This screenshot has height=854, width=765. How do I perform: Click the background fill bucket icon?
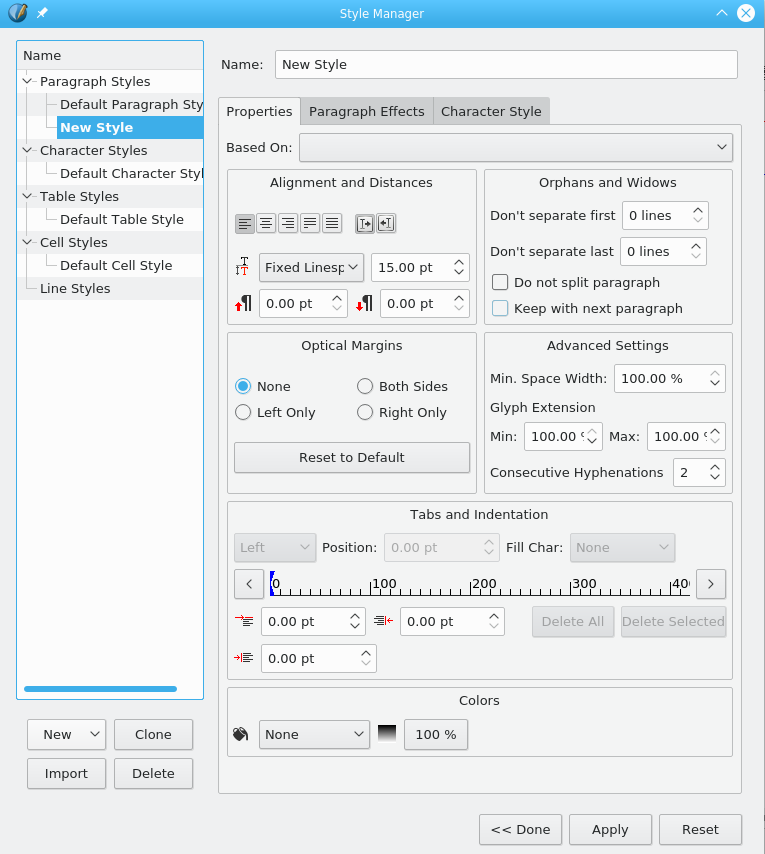(241, 734)
